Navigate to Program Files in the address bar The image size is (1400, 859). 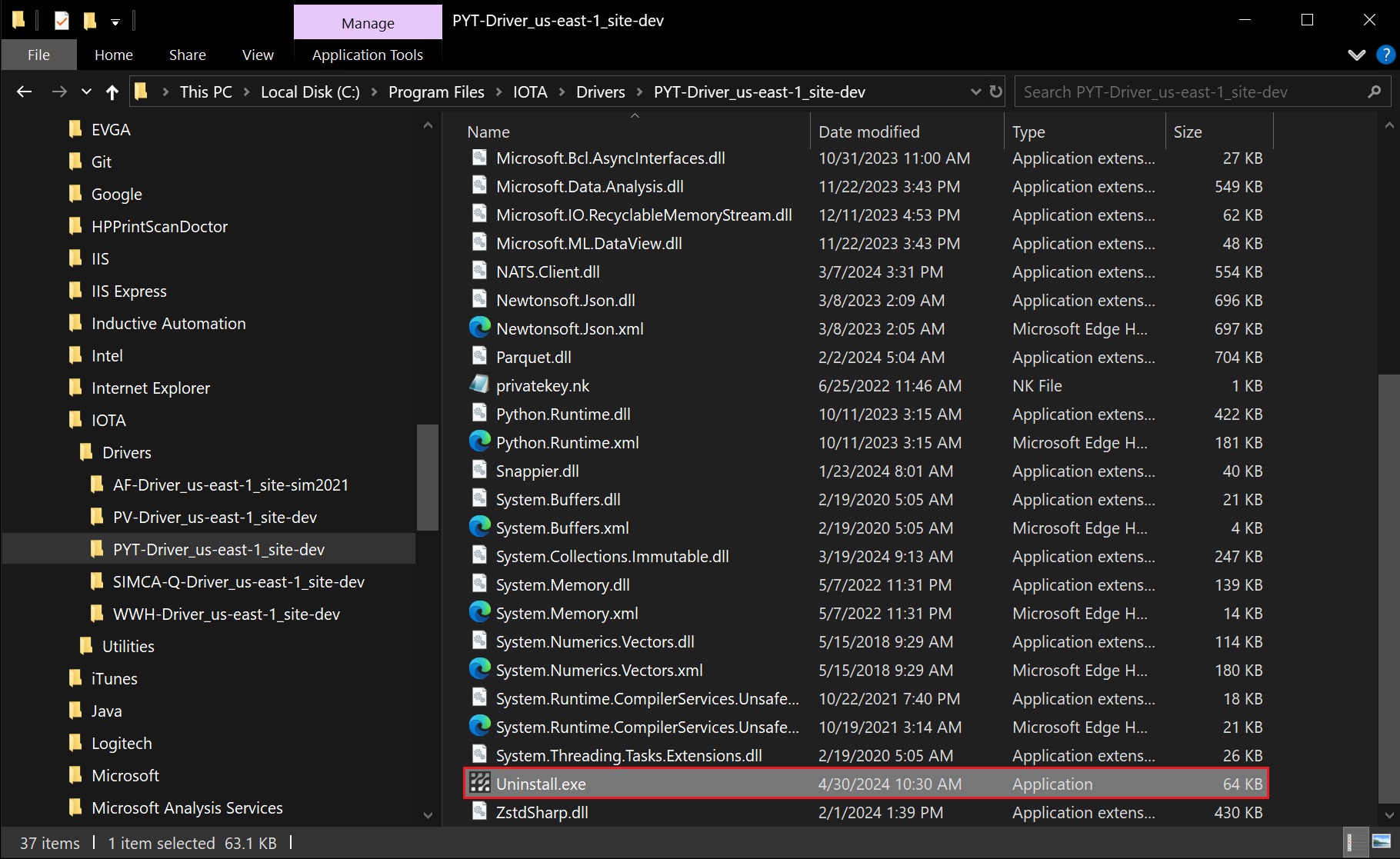pyautogui.click(x=436, y=92)
